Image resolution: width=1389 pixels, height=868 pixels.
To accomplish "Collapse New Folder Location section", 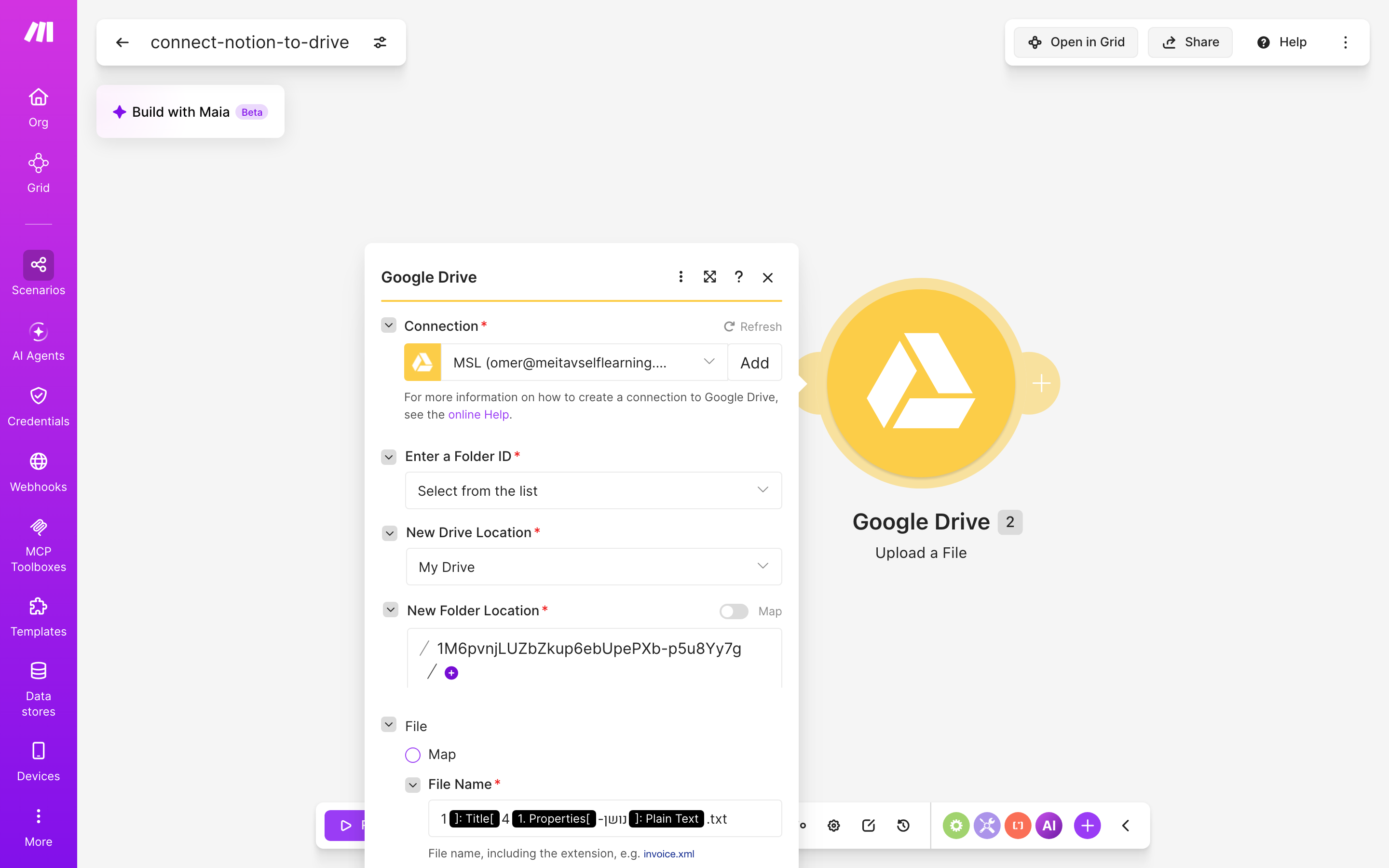I will [390, 610].
